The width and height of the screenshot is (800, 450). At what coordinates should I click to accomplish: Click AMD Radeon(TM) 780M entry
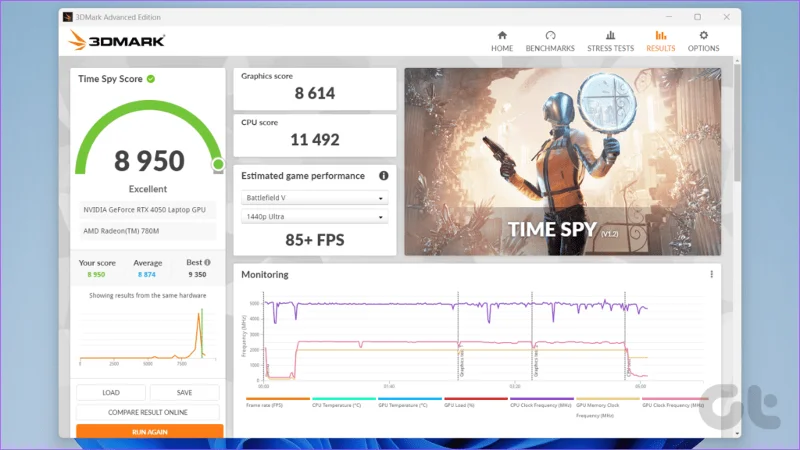(x=147, y=231)
